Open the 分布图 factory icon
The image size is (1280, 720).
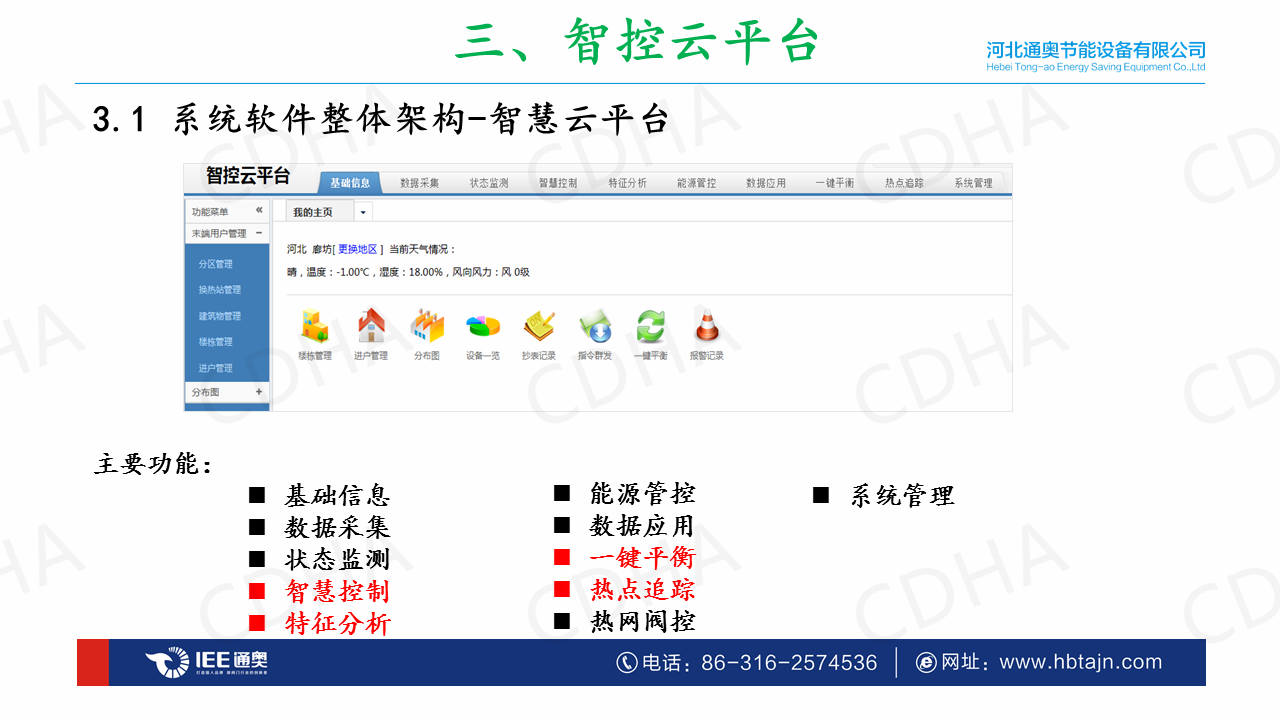[427, 326]
